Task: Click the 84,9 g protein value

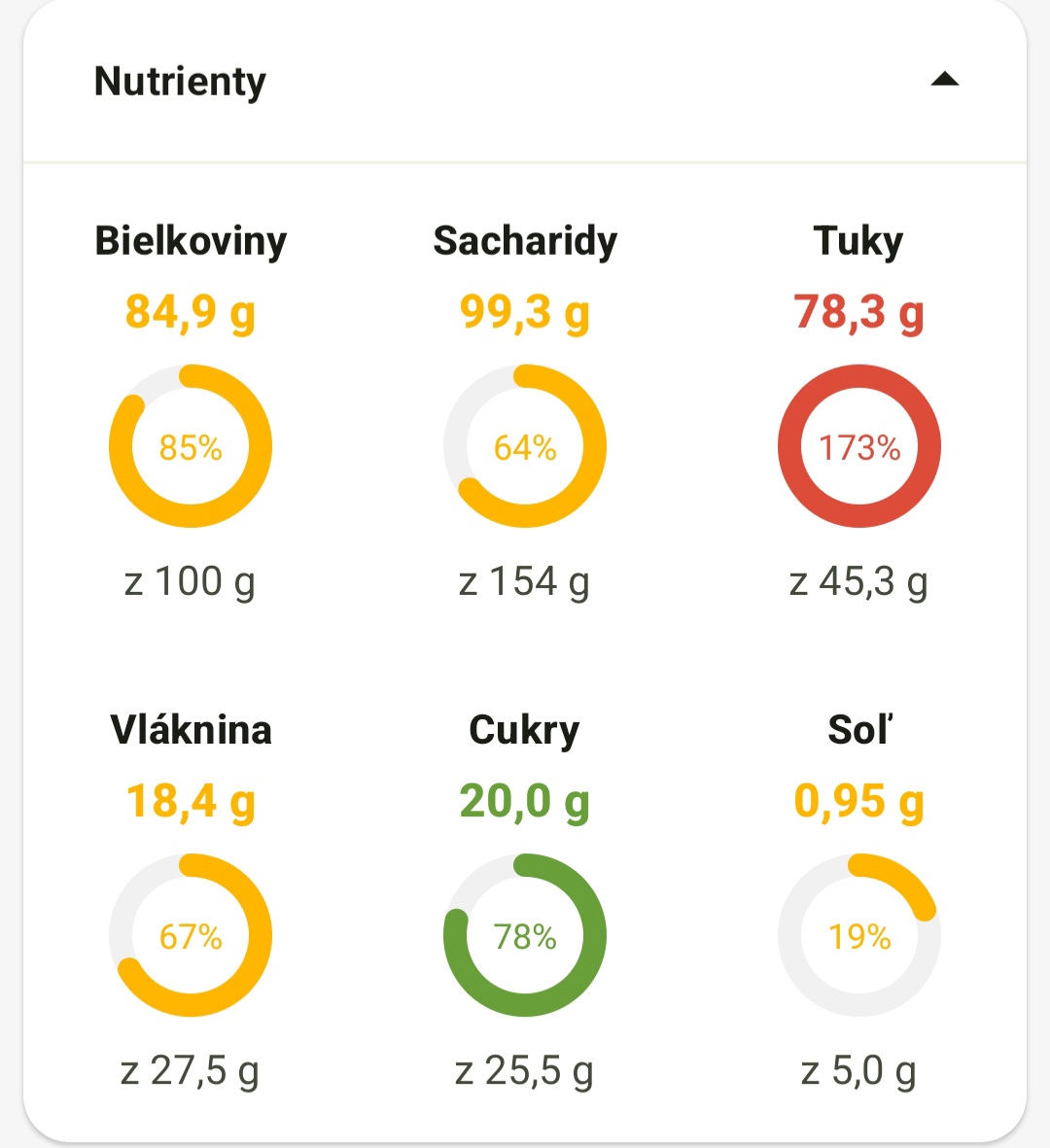Action: click(x=191, y=313)
